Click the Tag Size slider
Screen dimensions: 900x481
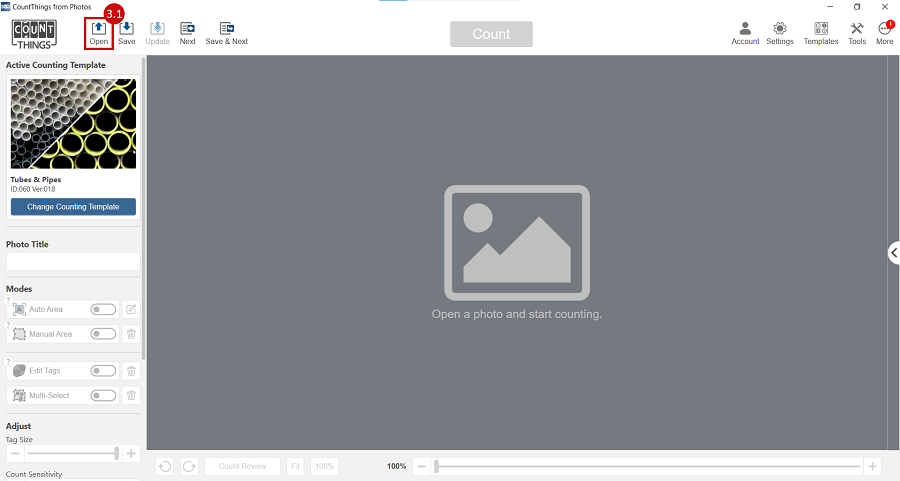click(72, 454)
